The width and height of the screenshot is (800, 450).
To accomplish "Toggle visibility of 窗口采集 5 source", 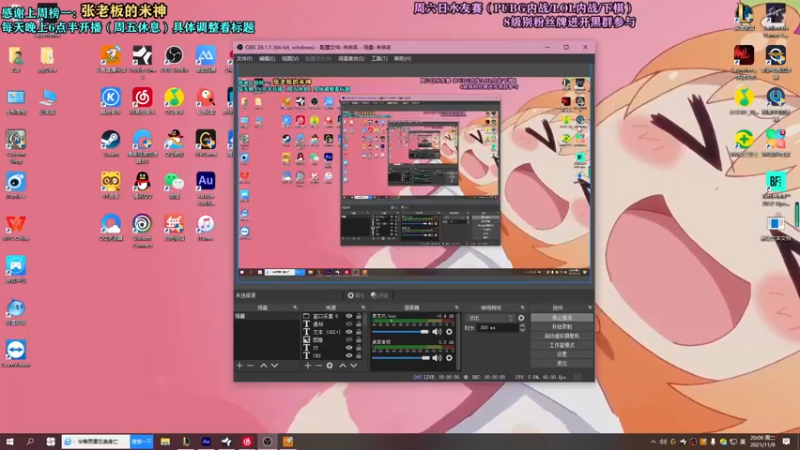I will pyautogui.click(x=349, y=316).
